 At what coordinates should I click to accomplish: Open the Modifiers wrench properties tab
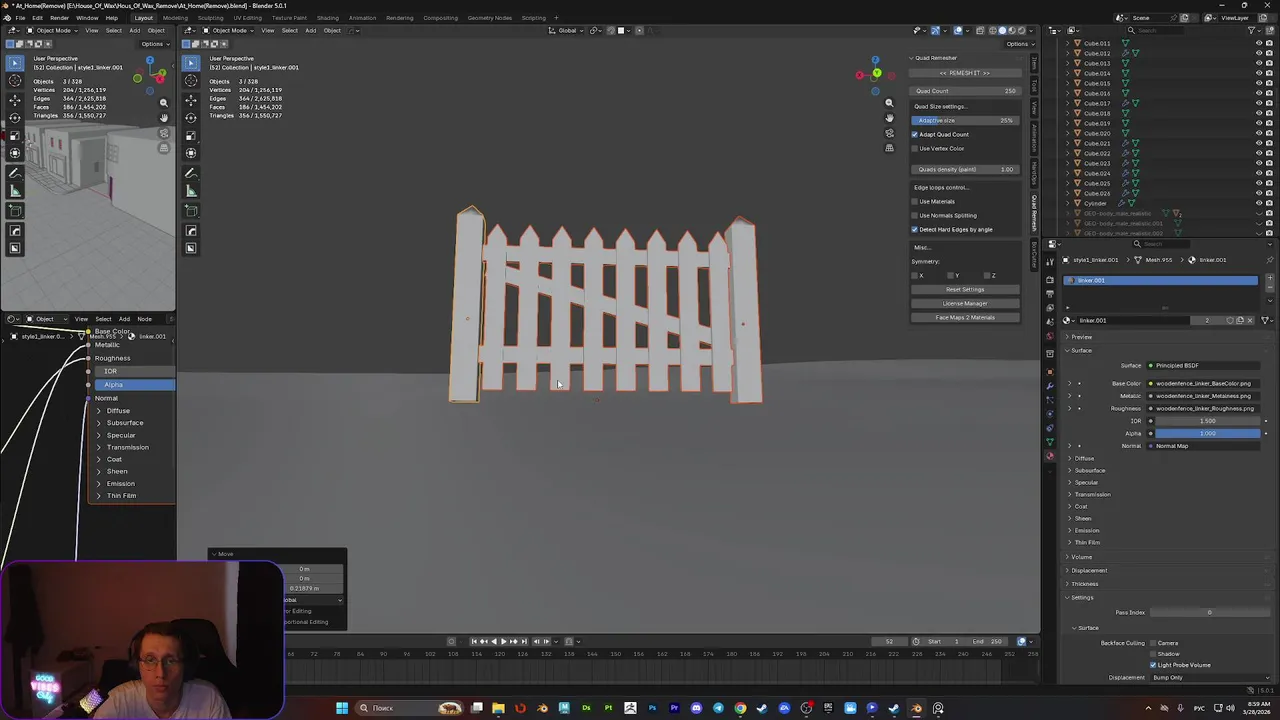pos(1050,386)
